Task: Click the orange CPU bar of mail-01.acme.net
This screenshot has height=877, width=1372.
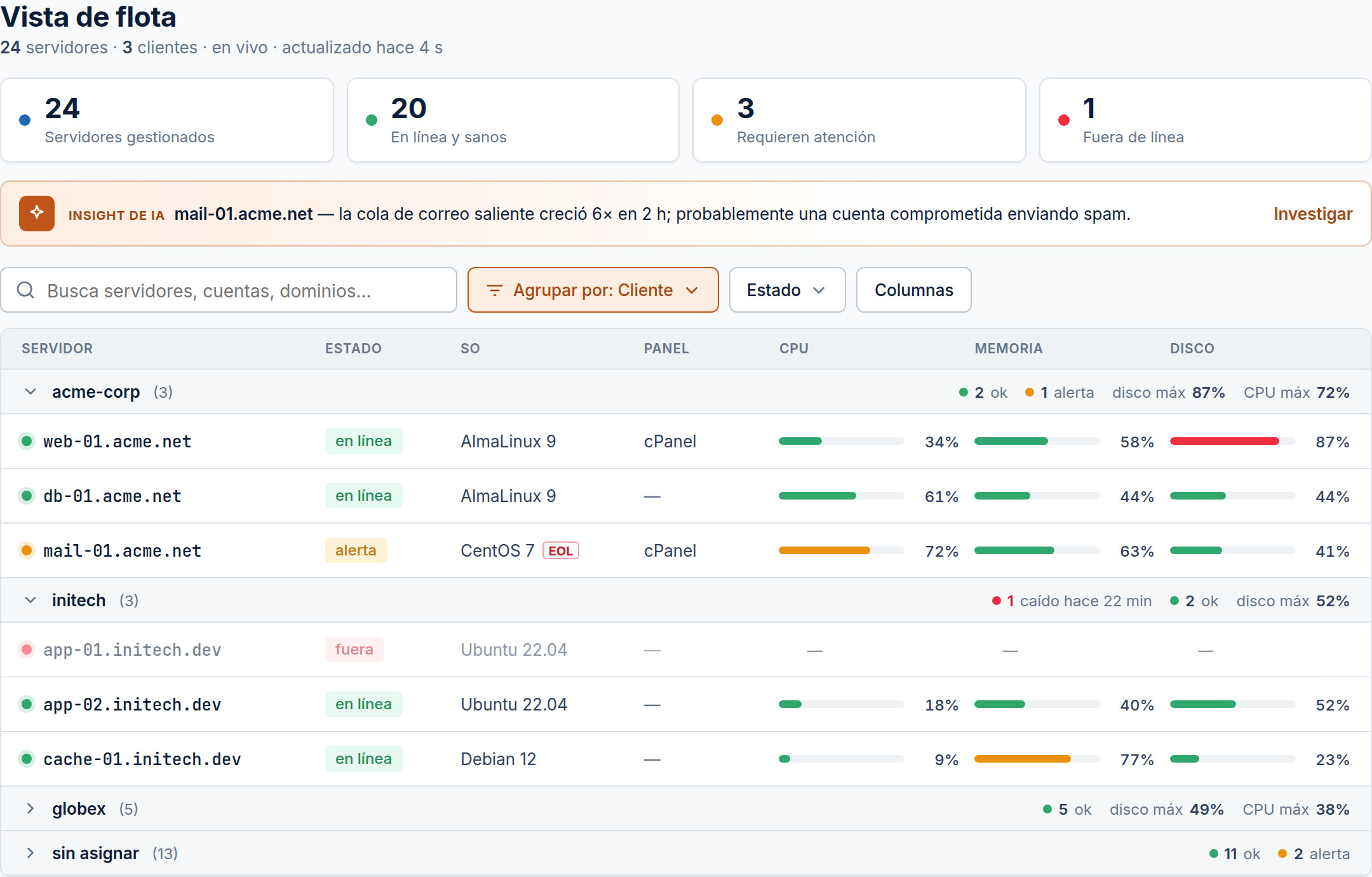Action: coord(841,550)
